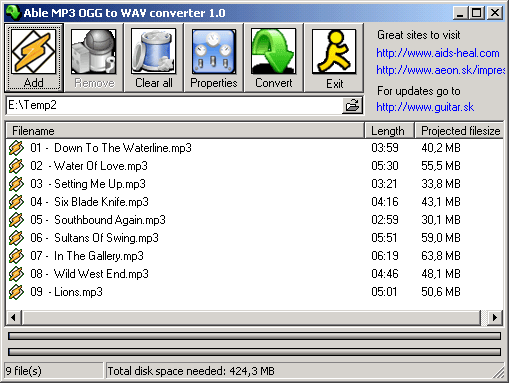This screenshot has height=383, width=509.
Task: Click icon beside 04 - Six Blade Knife.mp3
Action: [16, 202]
